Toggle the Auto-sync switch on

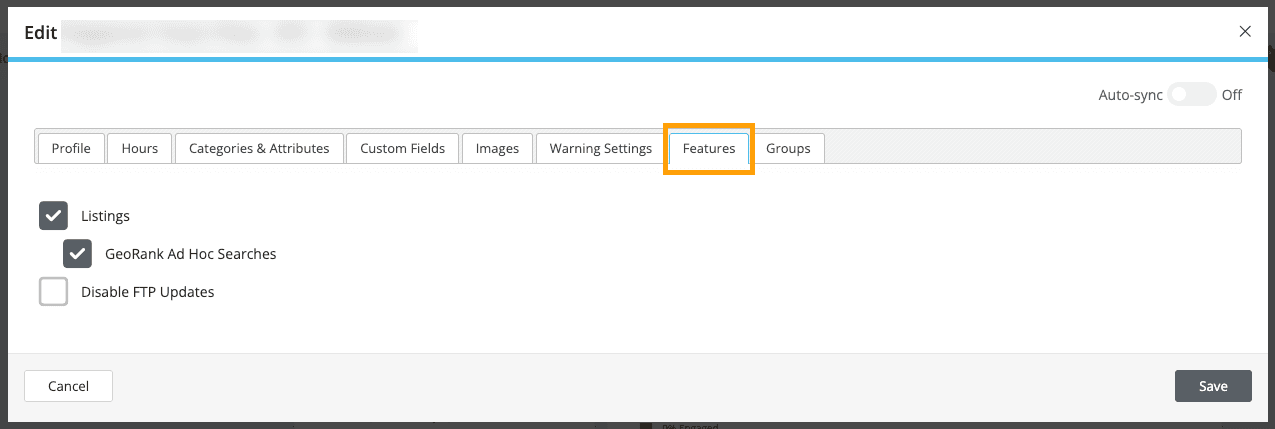tap(1191, 95)
